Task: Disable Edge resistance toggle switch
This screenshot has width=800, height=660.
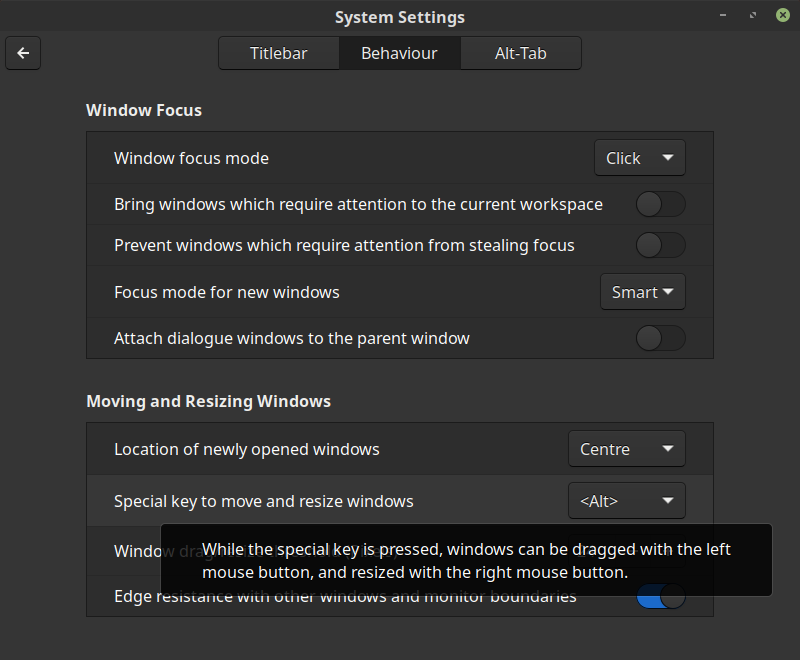Action: tap(661, 596)
